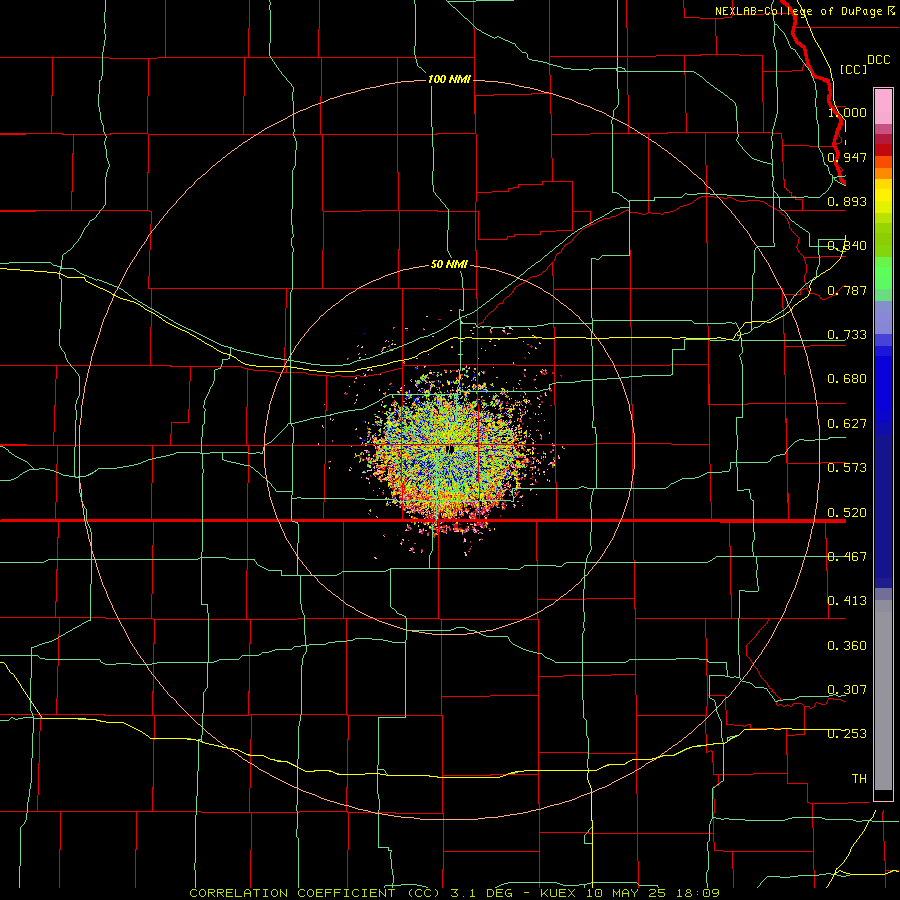Click the 0.360 legend value
Image resolution: width=900 pixels, height=900 pixels.
pos(847,646)
